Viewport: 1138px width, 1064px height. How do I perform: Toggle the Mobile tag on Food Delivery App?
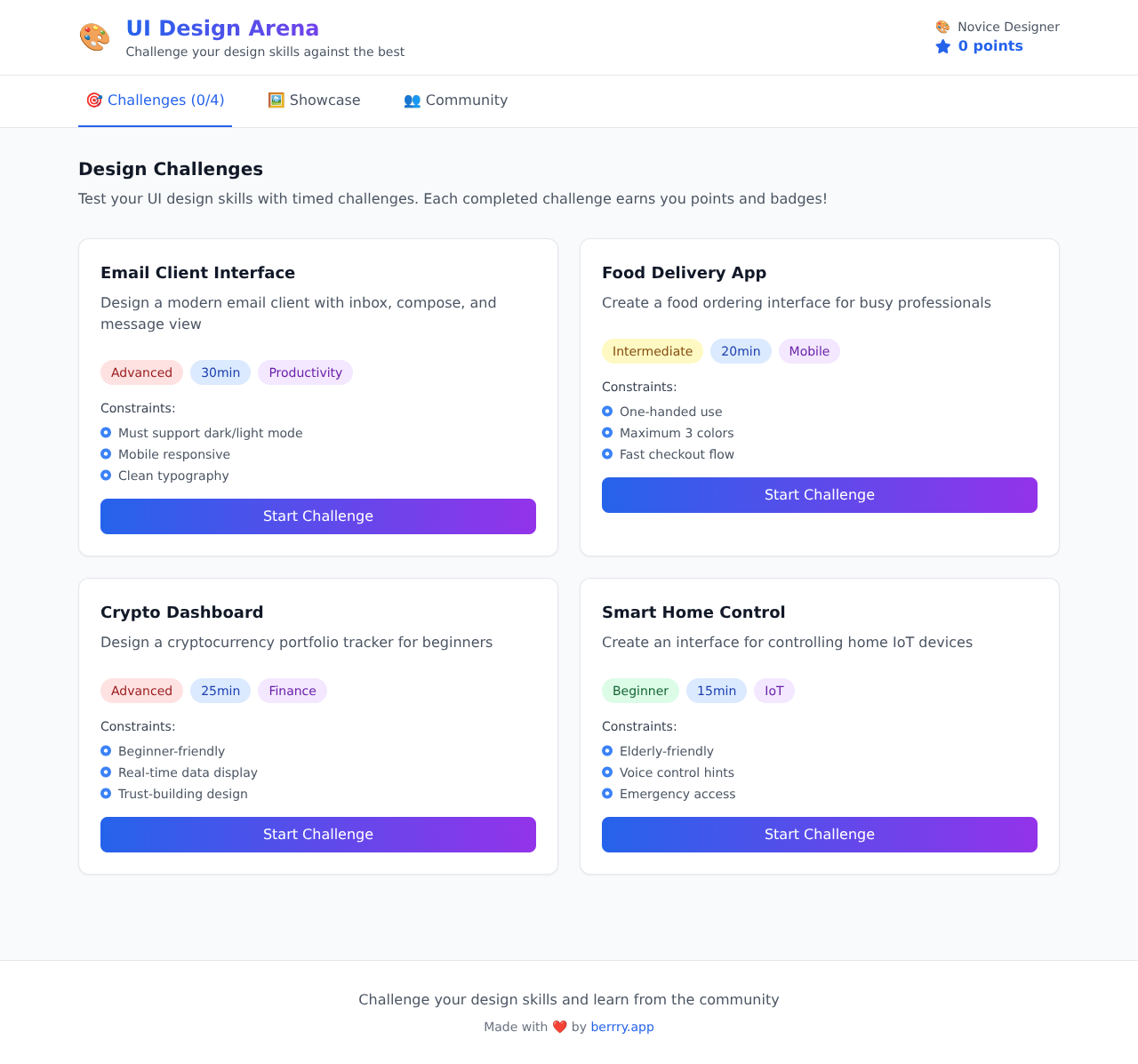coord(809,351)
